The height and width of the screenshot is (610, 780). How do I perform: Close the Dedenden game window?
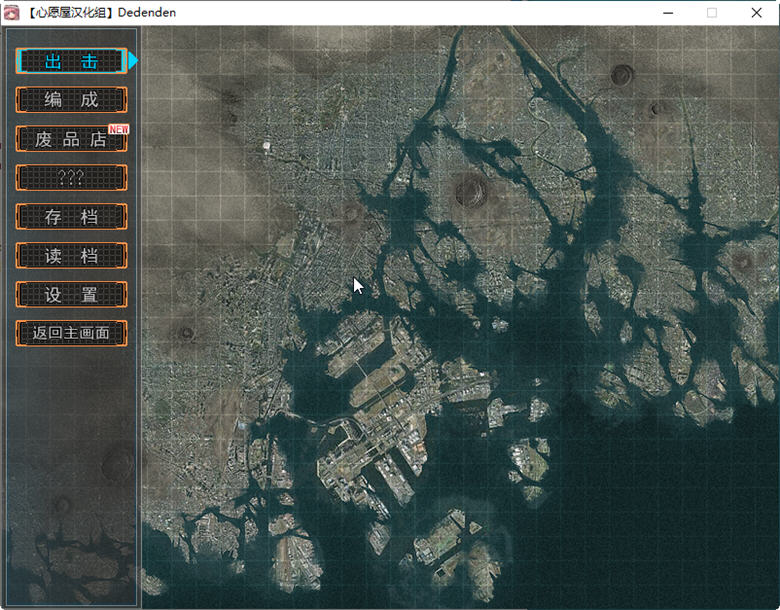[757, 13]
